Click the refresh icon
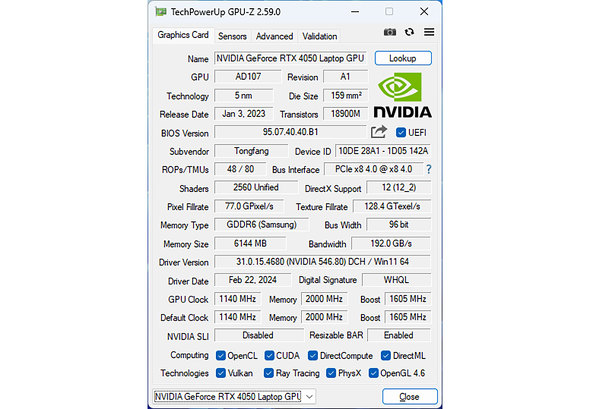Image resolution: width=590 pixels, height=409 pixels. (409, 32)
